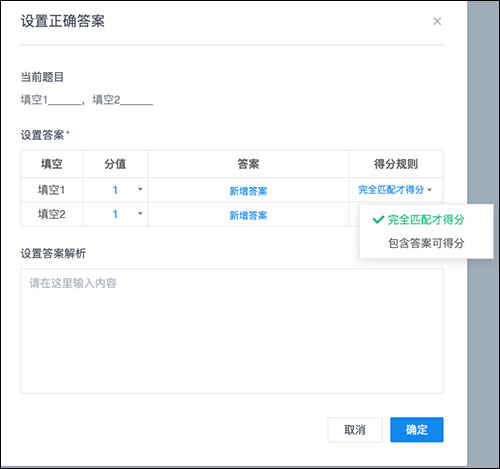Click the 分值 column header

[x=115, y=164]
